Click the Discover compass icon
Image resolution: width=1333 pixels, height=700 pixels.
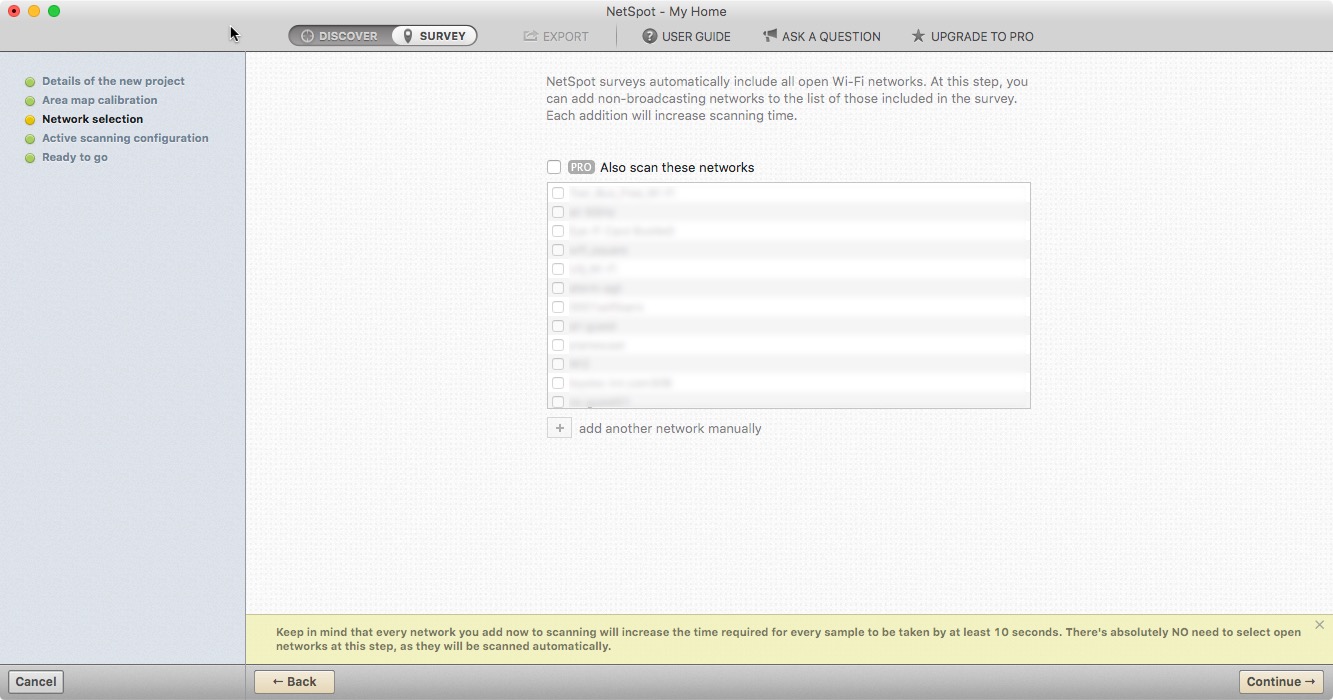(x=307, y=36)
